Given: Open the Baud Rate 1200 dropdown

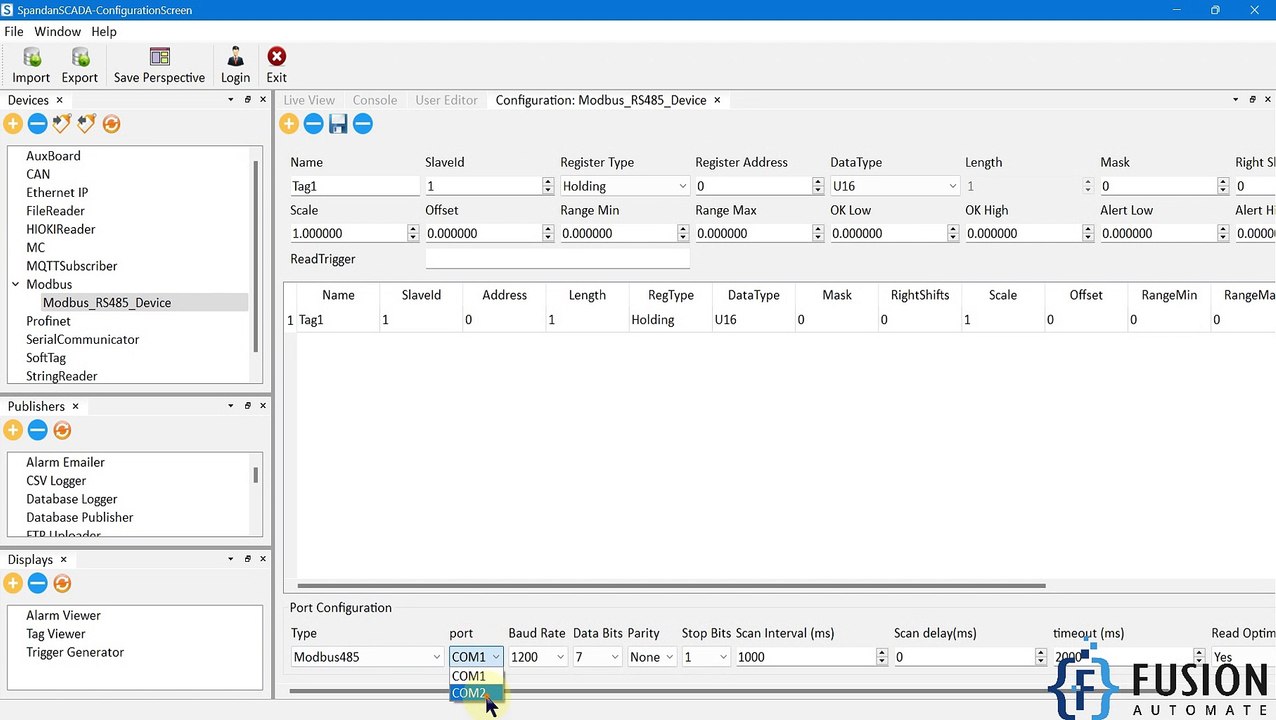Looking at the screenshot, I should coord(538,657).
